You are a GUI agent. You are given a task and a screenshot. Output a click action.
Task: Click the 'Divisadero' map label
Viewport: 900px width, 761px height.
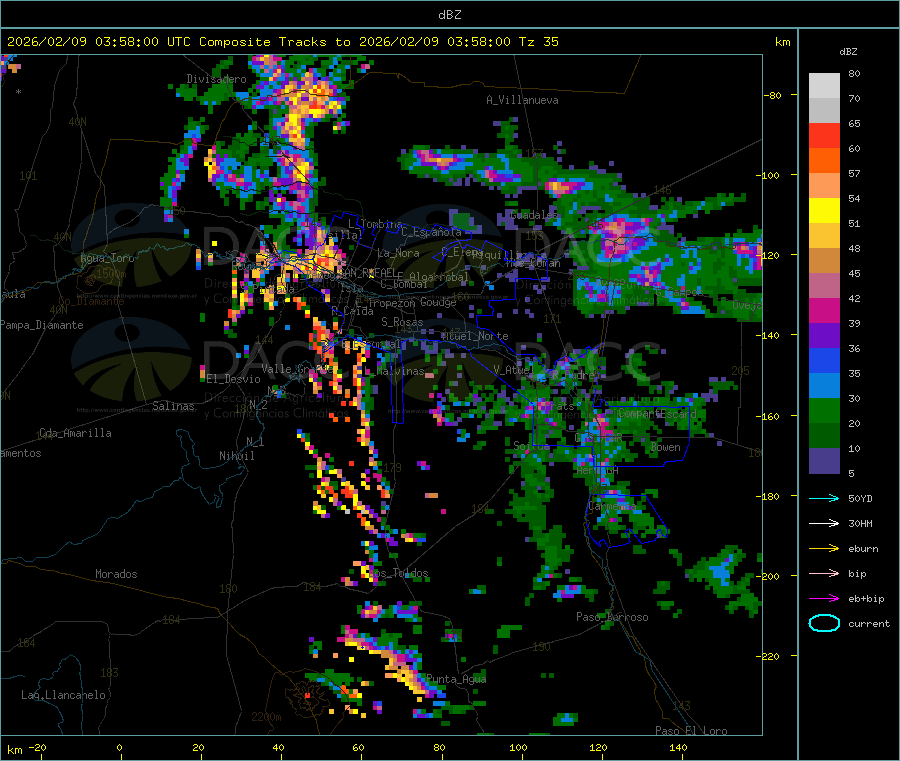click(216, 79)
